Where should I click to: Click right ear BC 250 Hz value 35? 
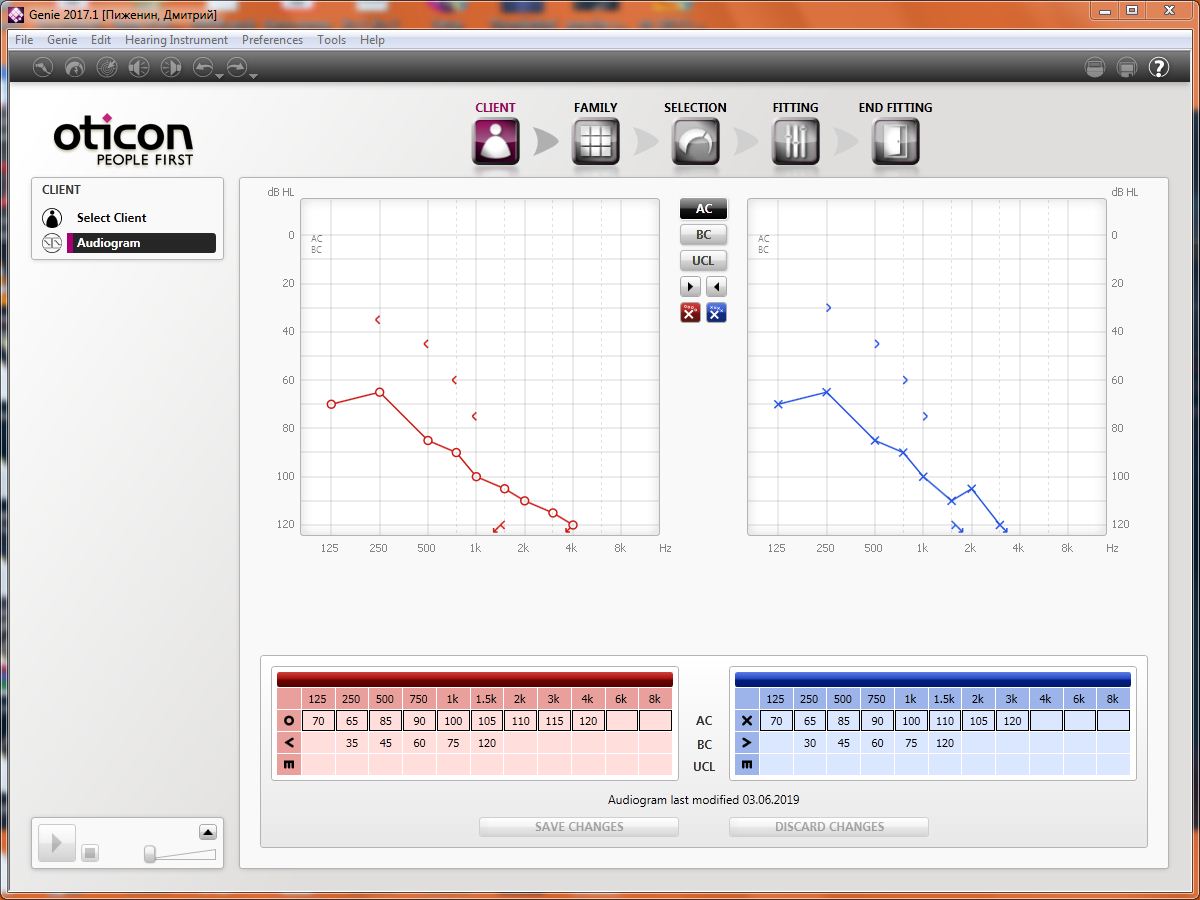click(352, 743)
